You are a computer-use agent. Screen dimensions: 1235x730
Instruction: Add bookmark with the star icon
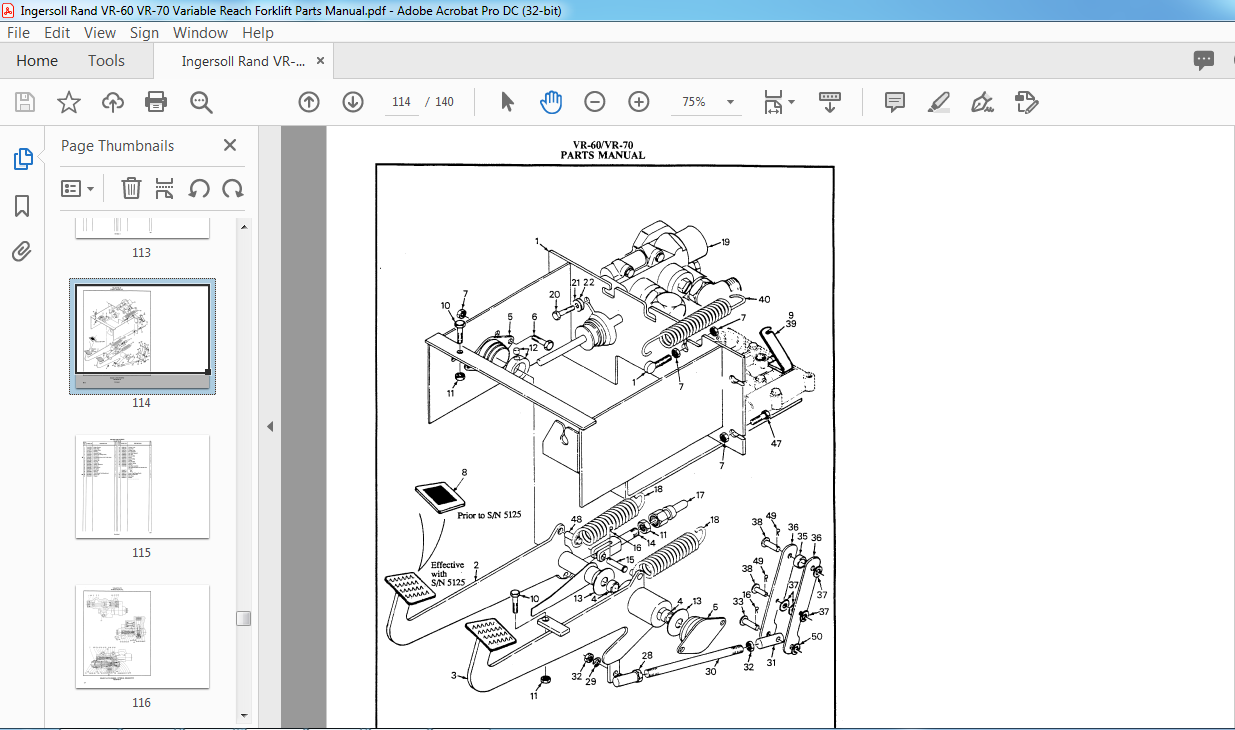68,102
